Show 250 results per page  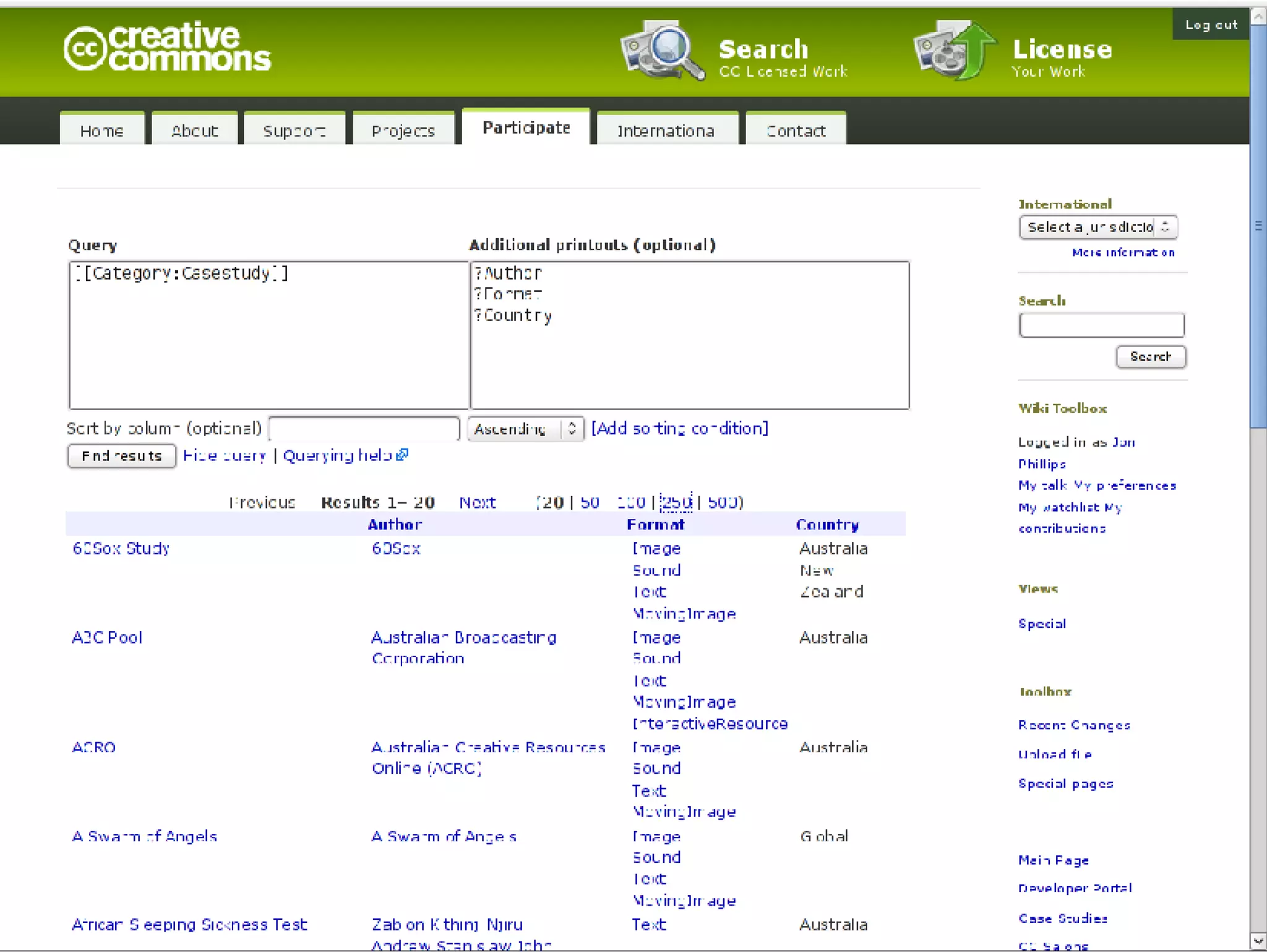pos(676,502)
